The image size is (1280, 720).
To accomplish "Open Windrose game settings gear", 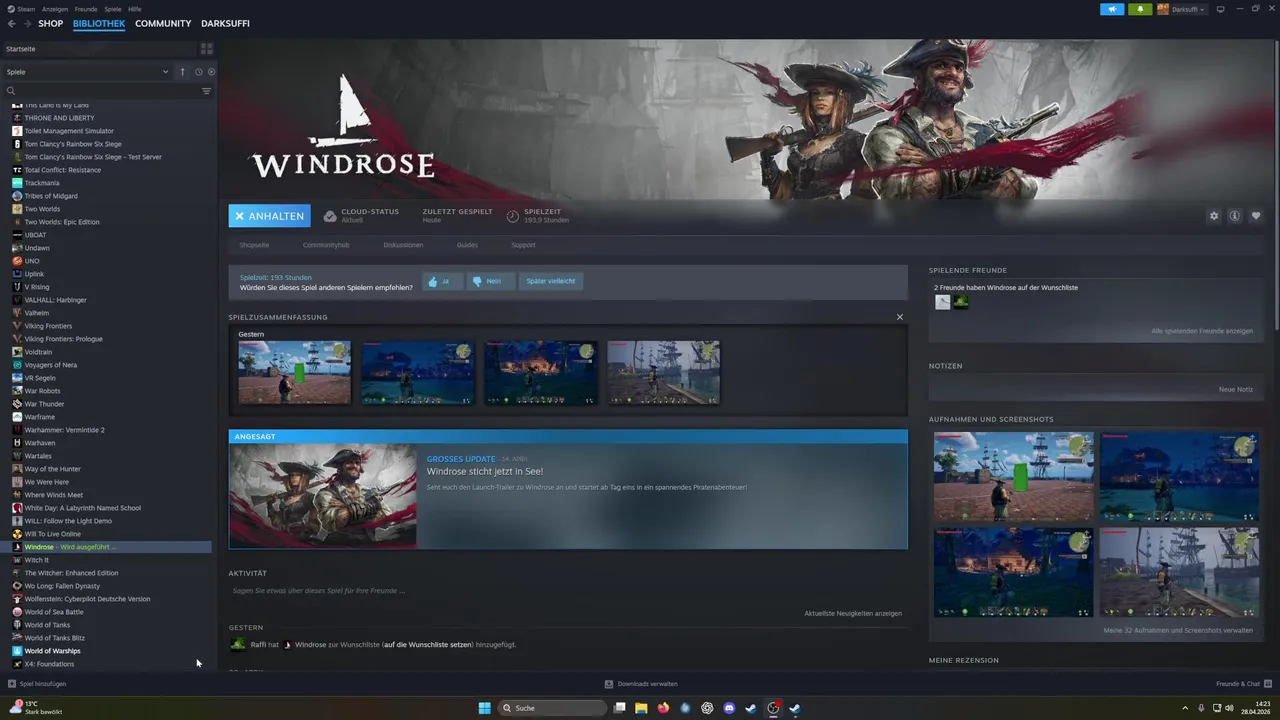I will coord(1214,216).
